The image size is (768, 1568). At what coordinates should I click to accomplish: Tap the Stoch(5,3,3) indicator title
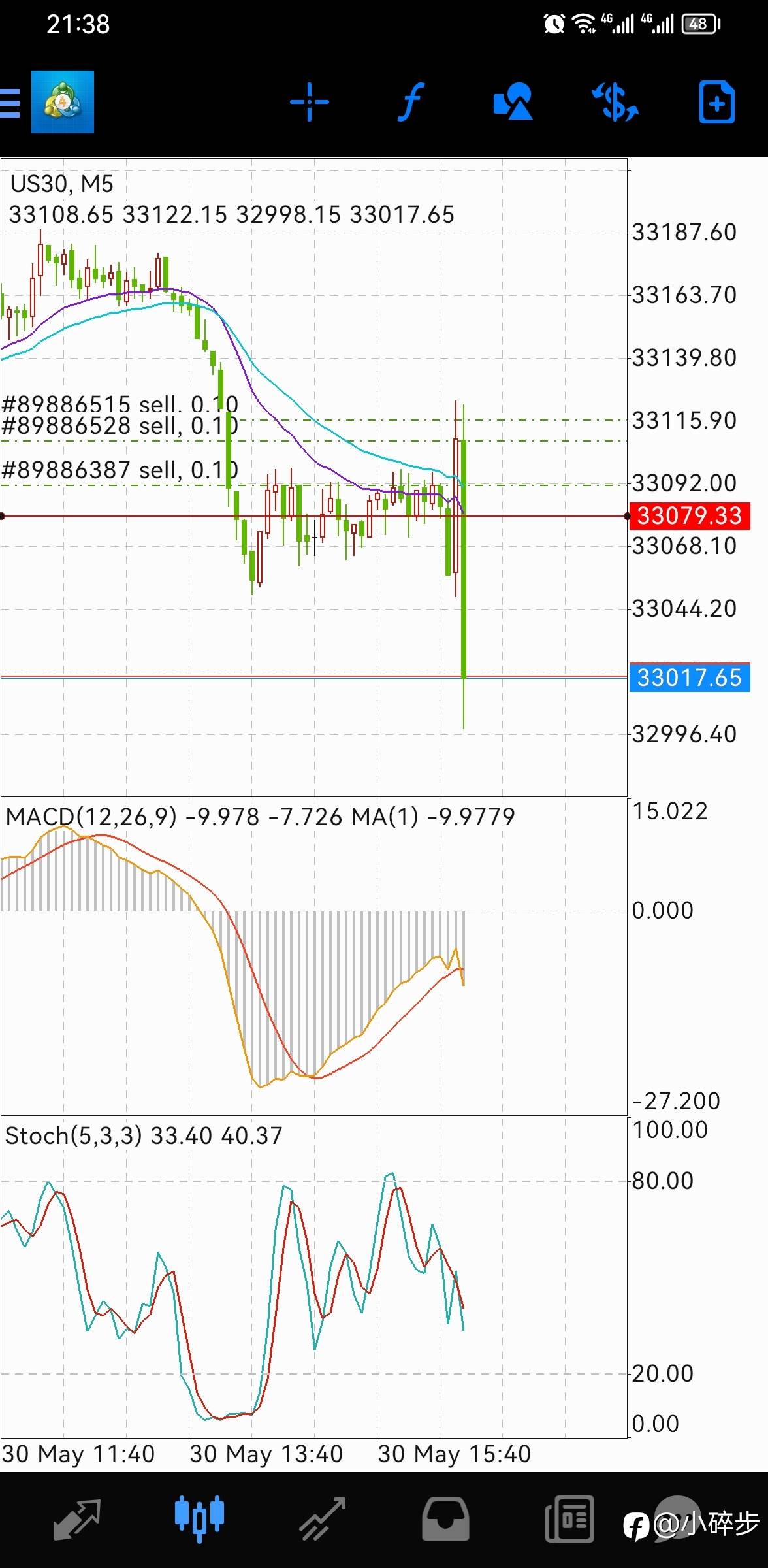[73, 1135]
